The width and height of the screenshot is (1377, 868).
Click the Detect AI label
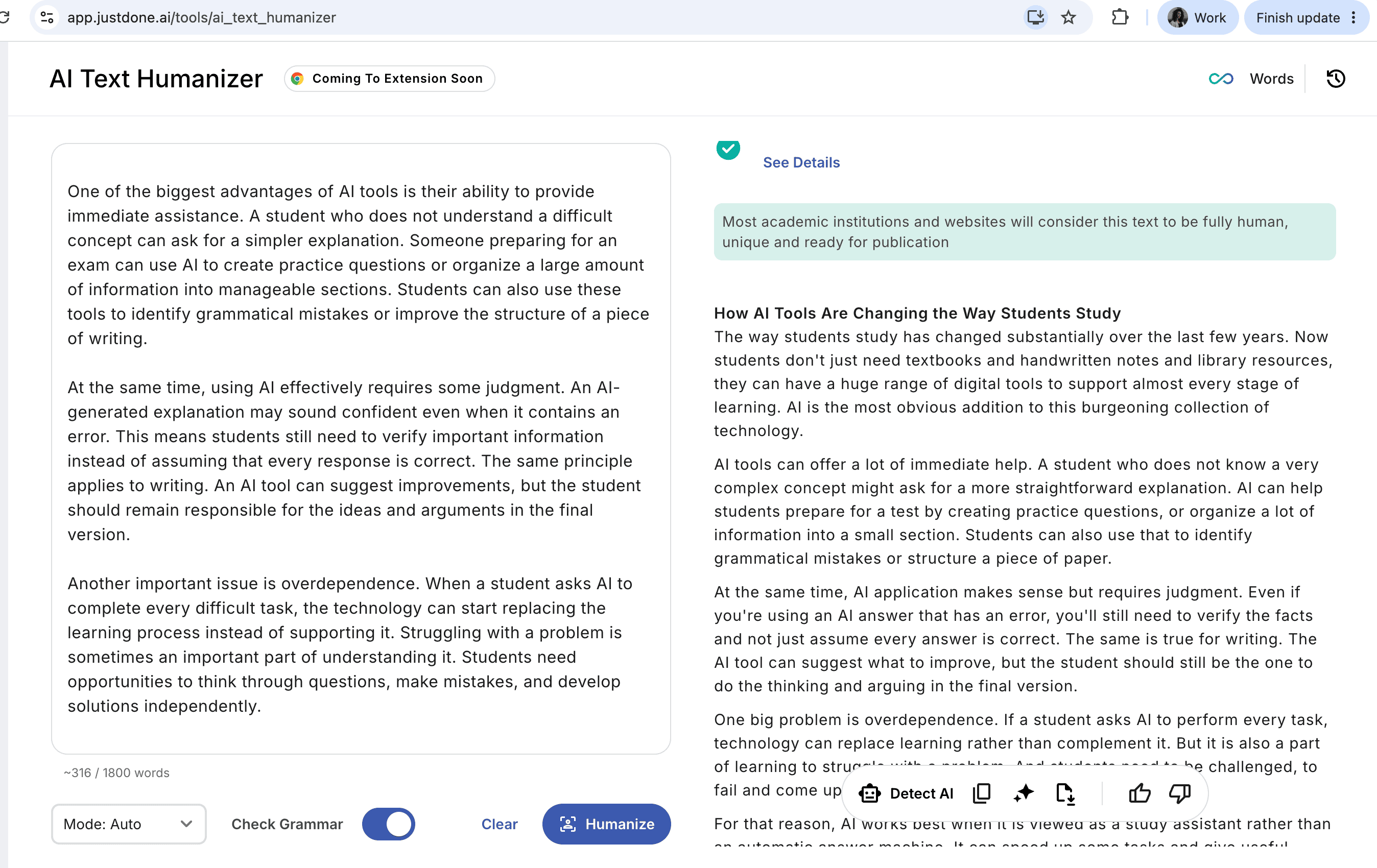click(921, 793)
